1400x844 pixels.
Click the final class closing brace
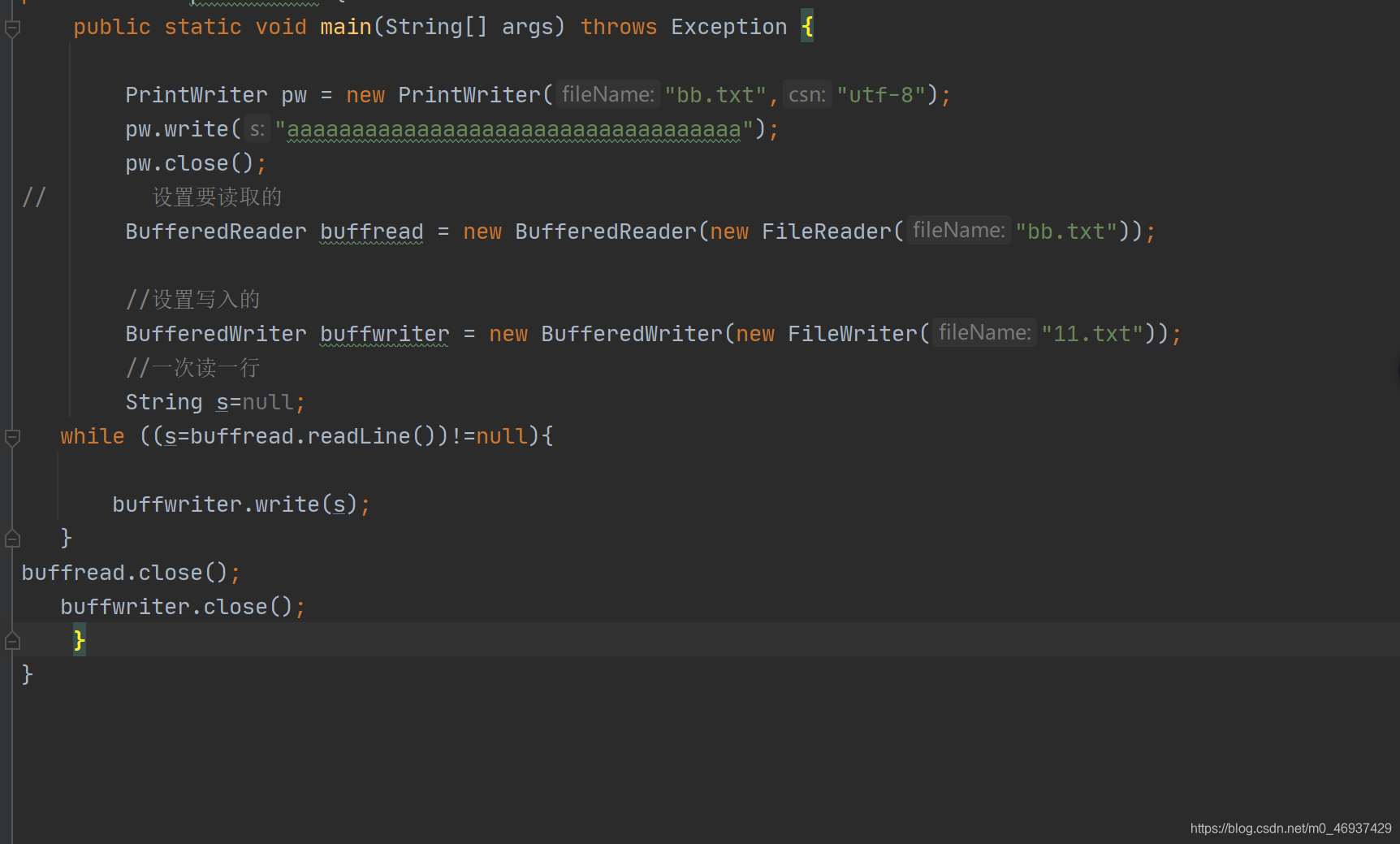pos(28,674)
